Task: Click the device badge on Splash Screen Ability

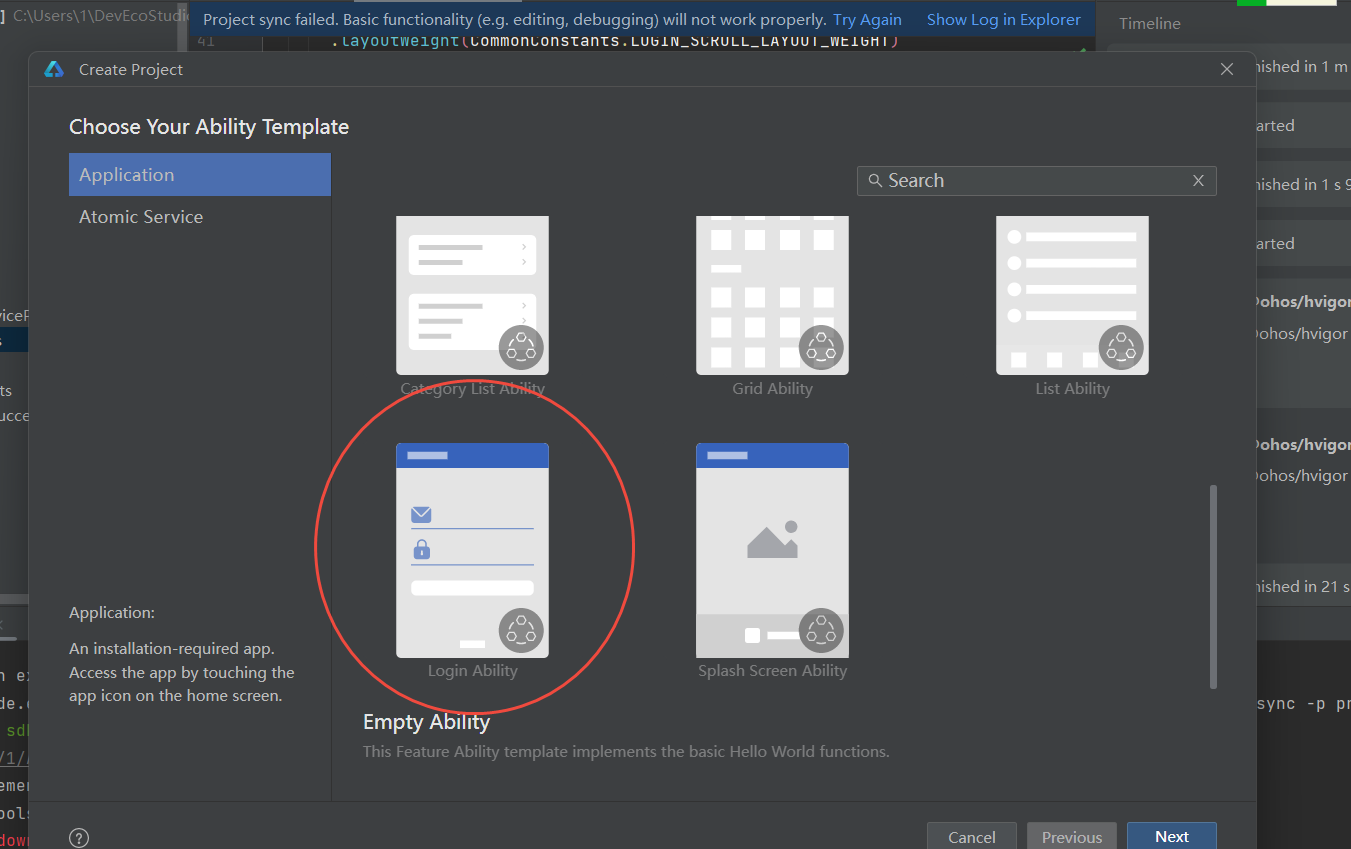Action: (821, 630)
